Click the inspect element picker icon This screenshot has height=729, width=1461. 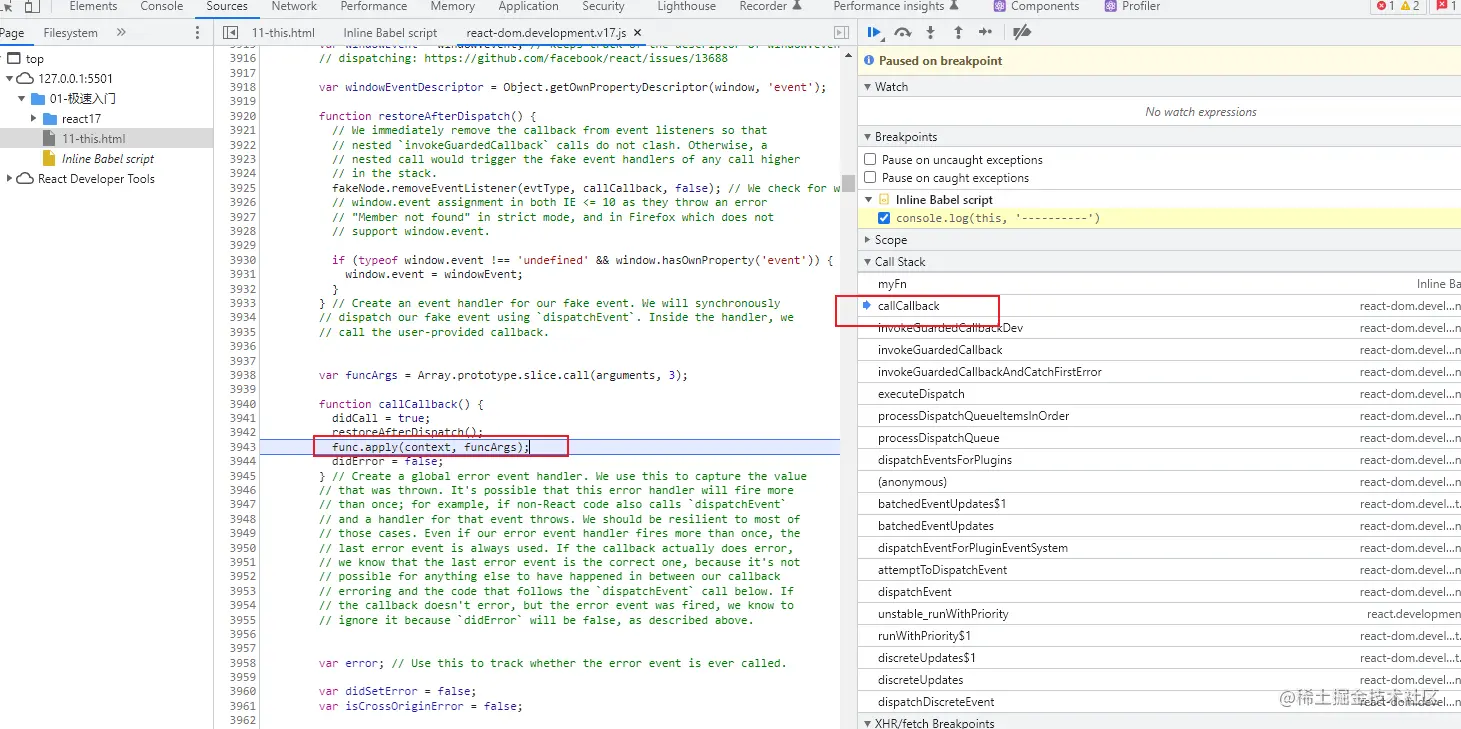tap(6, 6)
